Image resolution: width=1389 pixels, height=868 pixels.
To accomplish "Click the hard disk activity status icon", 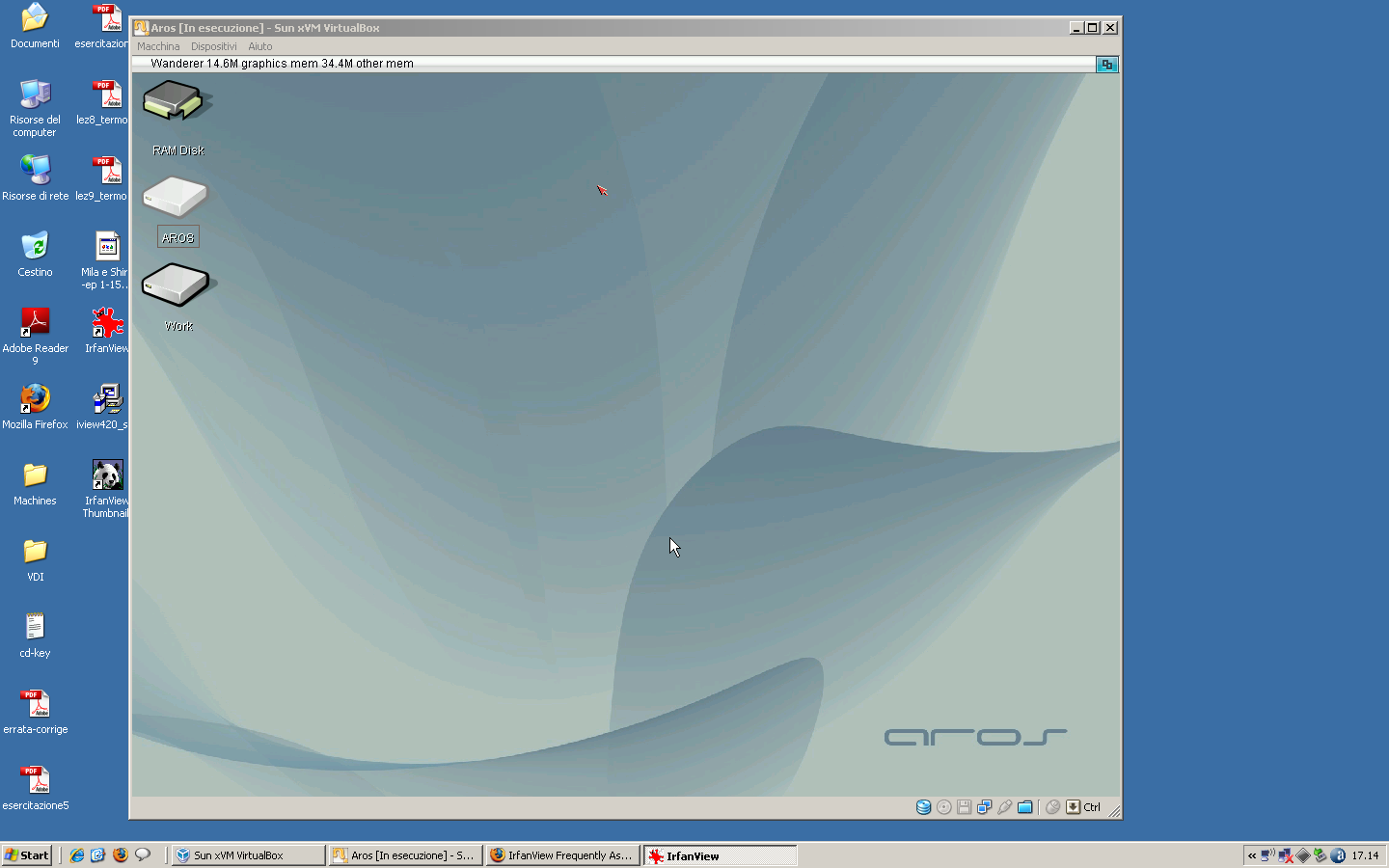I will tap(923, 807).
